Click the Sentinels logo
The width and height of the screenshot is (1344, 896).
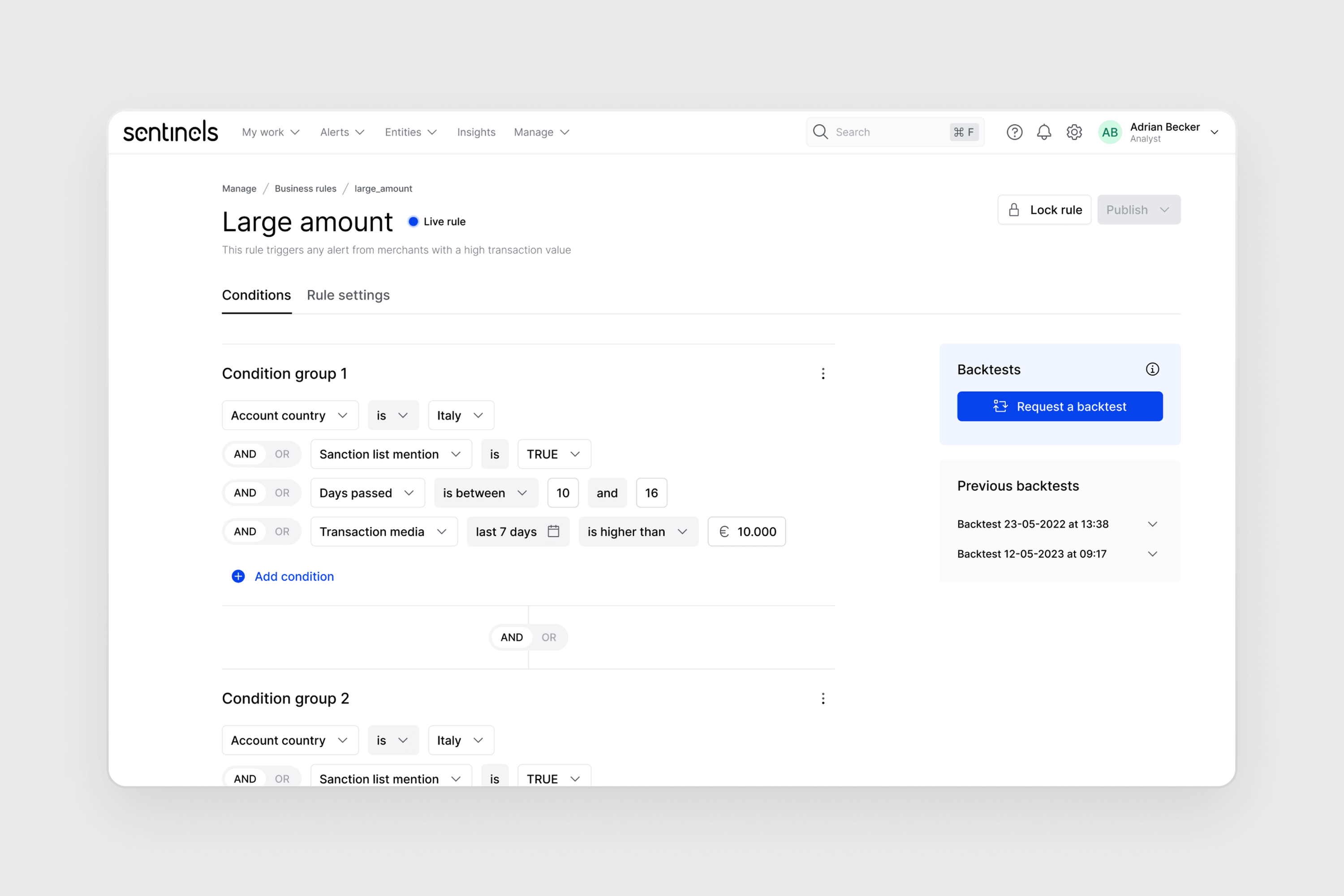coord(170,131)
